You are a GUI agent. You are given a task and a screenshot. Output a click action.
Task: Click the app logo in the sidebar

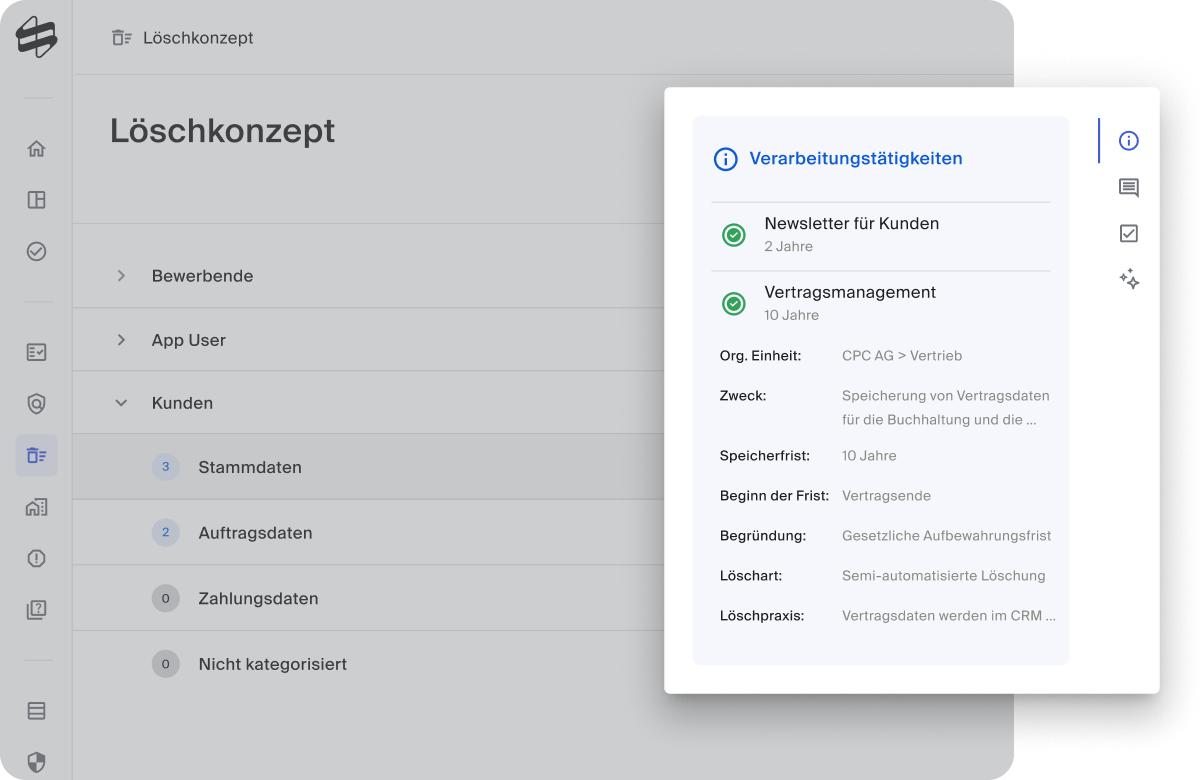pos(36,37)
